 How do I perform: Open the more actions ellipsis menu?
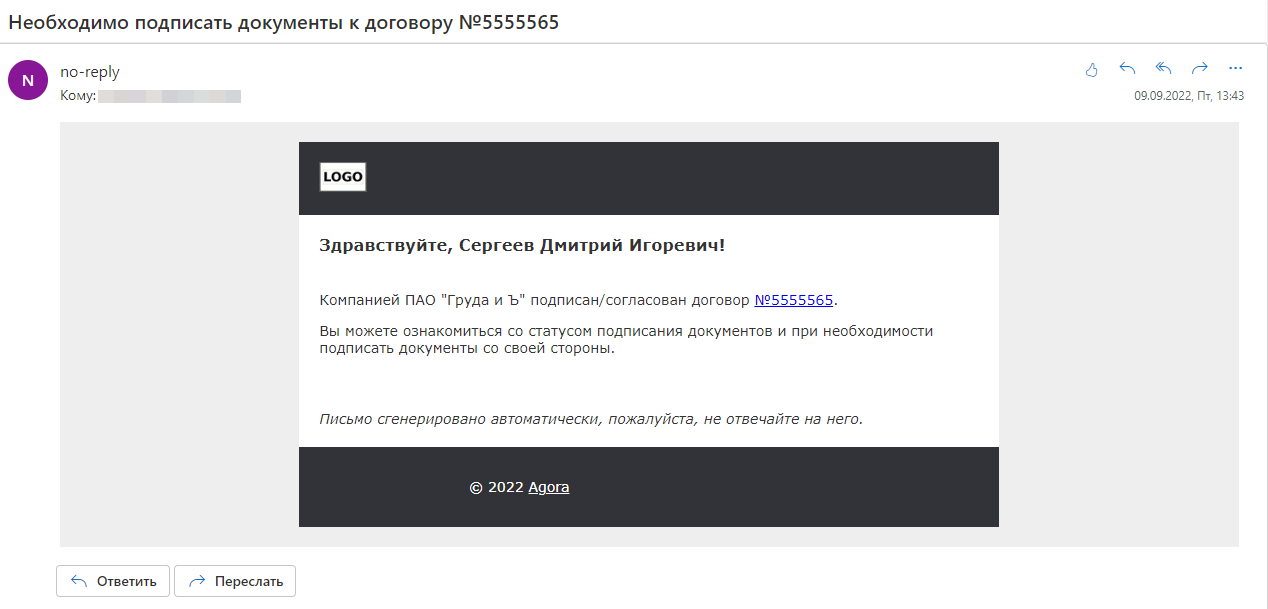pos(1235,69)
